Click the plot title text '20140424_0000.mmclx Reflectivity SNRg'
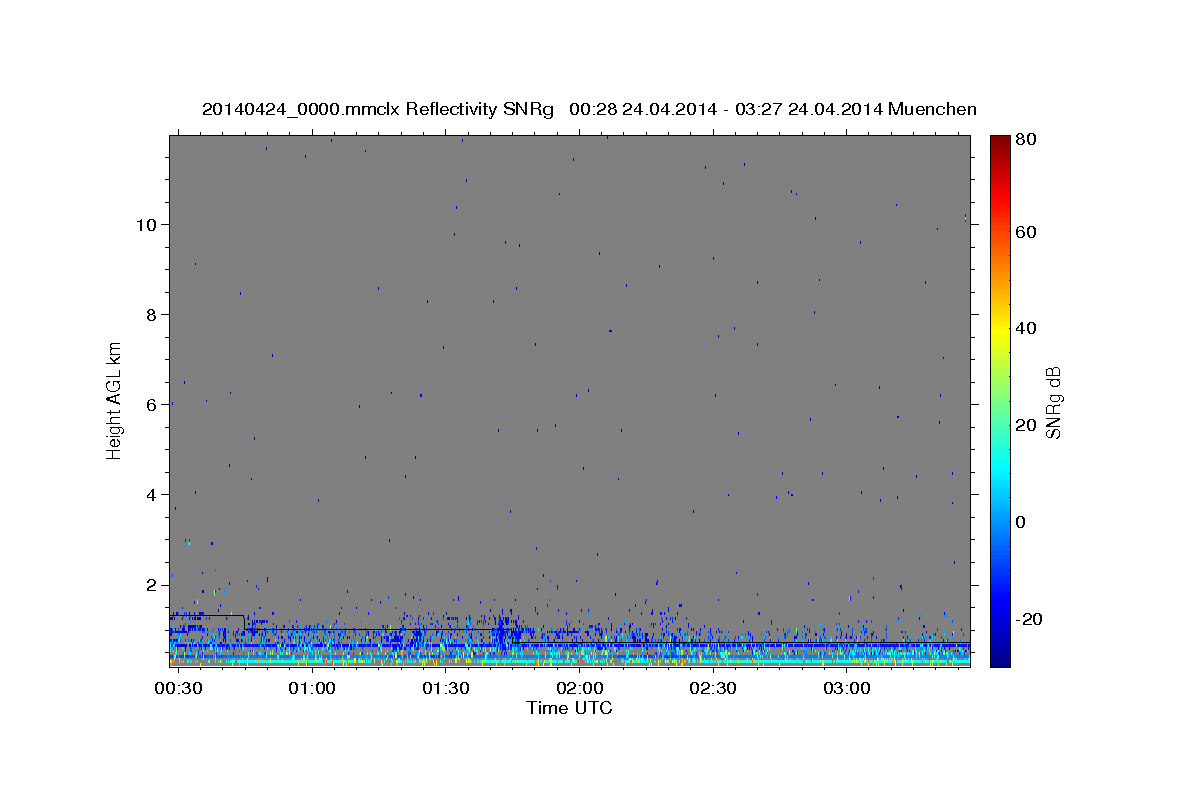The width and height of the screenshot is (1200, 800). 378,109
